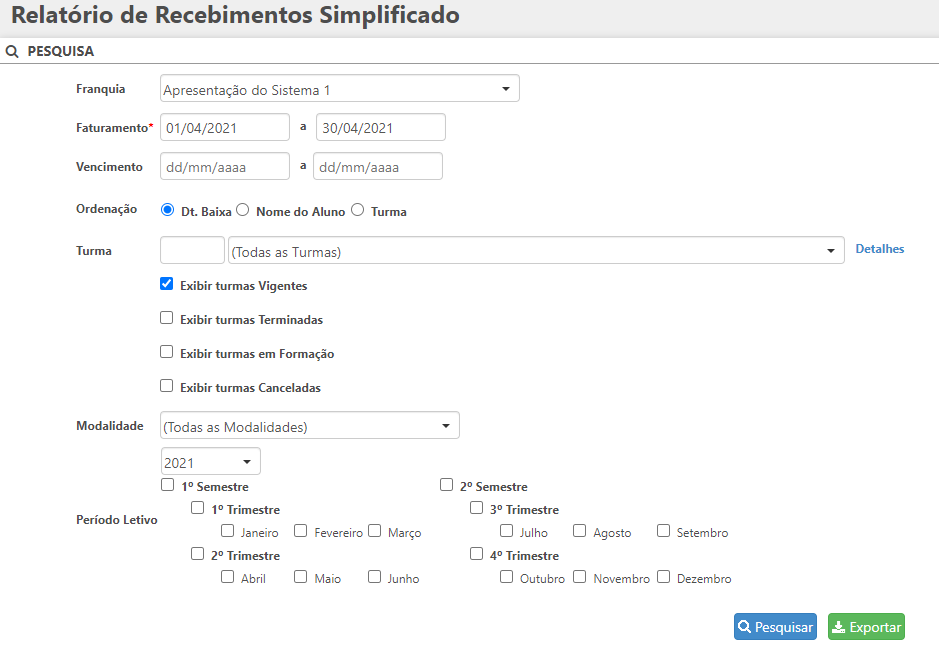Click the green Exportar button
The image size is (939, 648).
tap(866, 627)
